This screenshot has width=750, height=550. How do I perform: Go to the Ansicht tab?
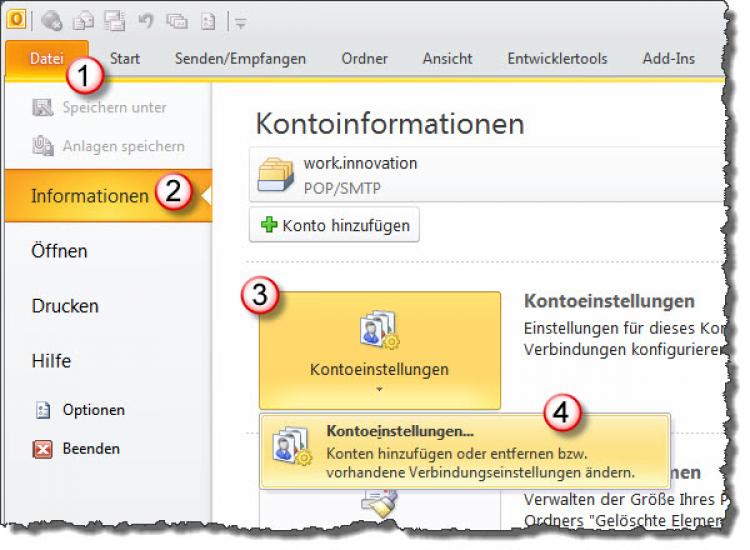pos(447,58)
